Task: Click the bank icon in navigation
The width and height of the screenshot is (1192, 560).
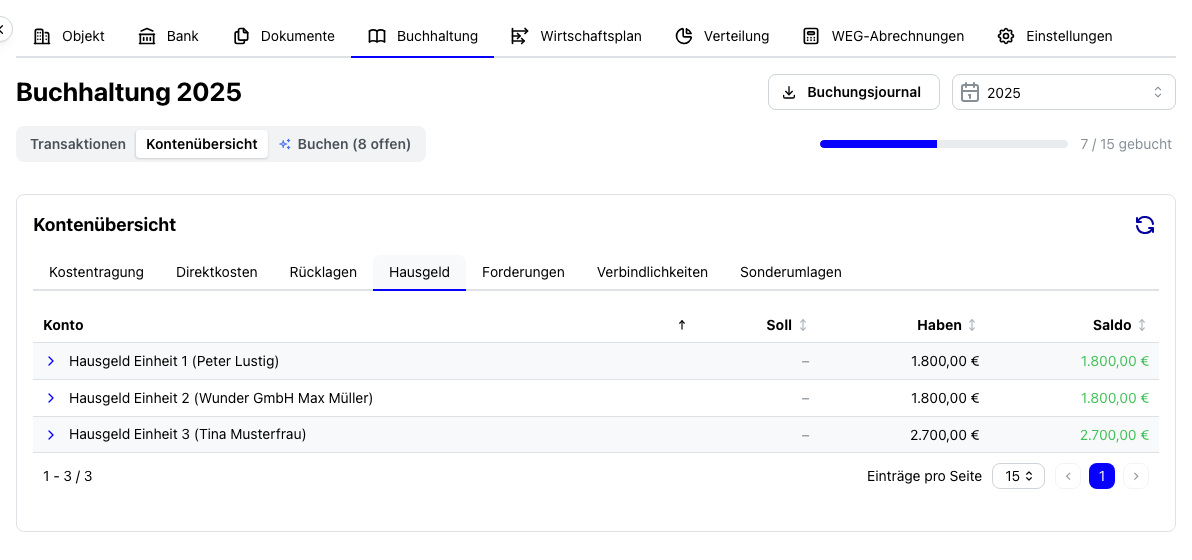Action: point(147,36)
